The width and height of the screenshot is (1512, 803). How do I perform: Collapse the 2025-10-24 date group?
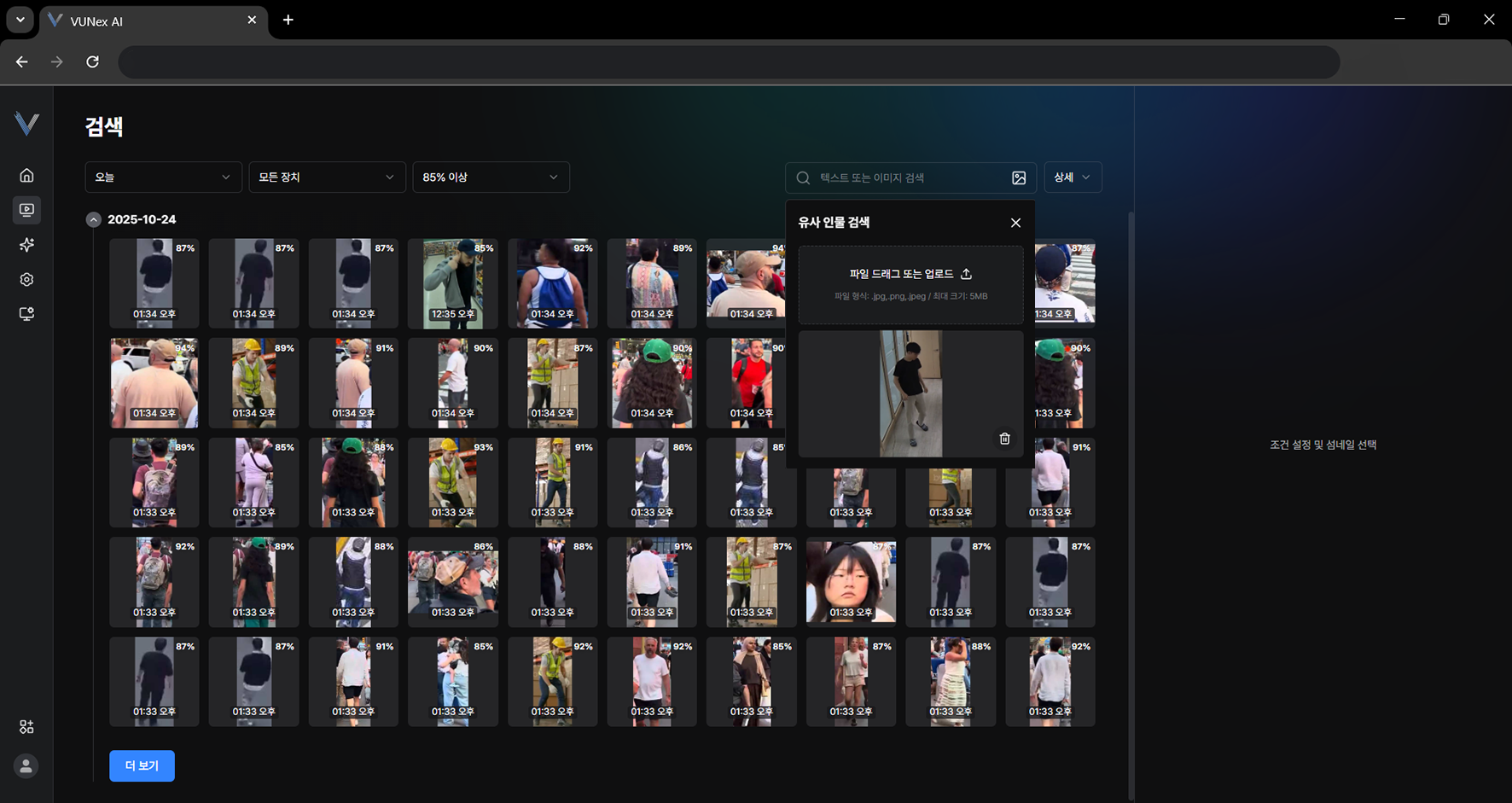pos(94,220)
